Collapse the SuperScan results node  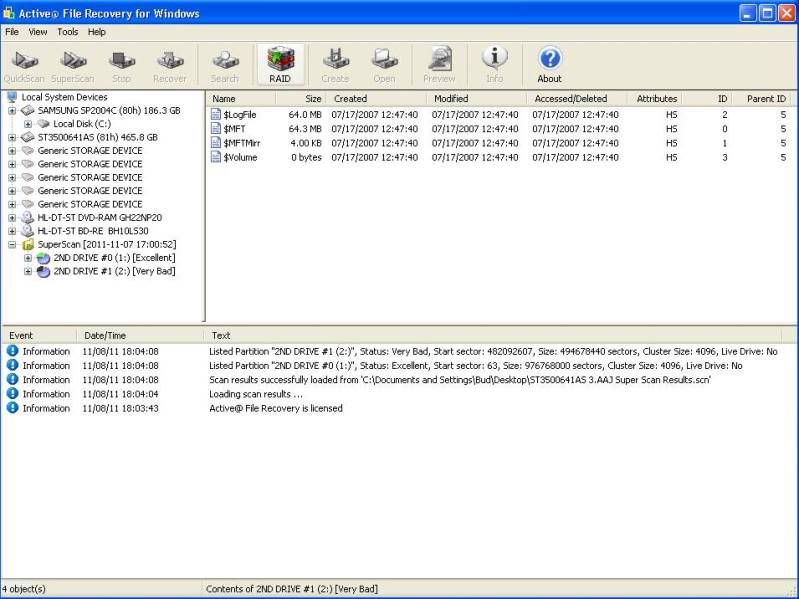[12, 244]
